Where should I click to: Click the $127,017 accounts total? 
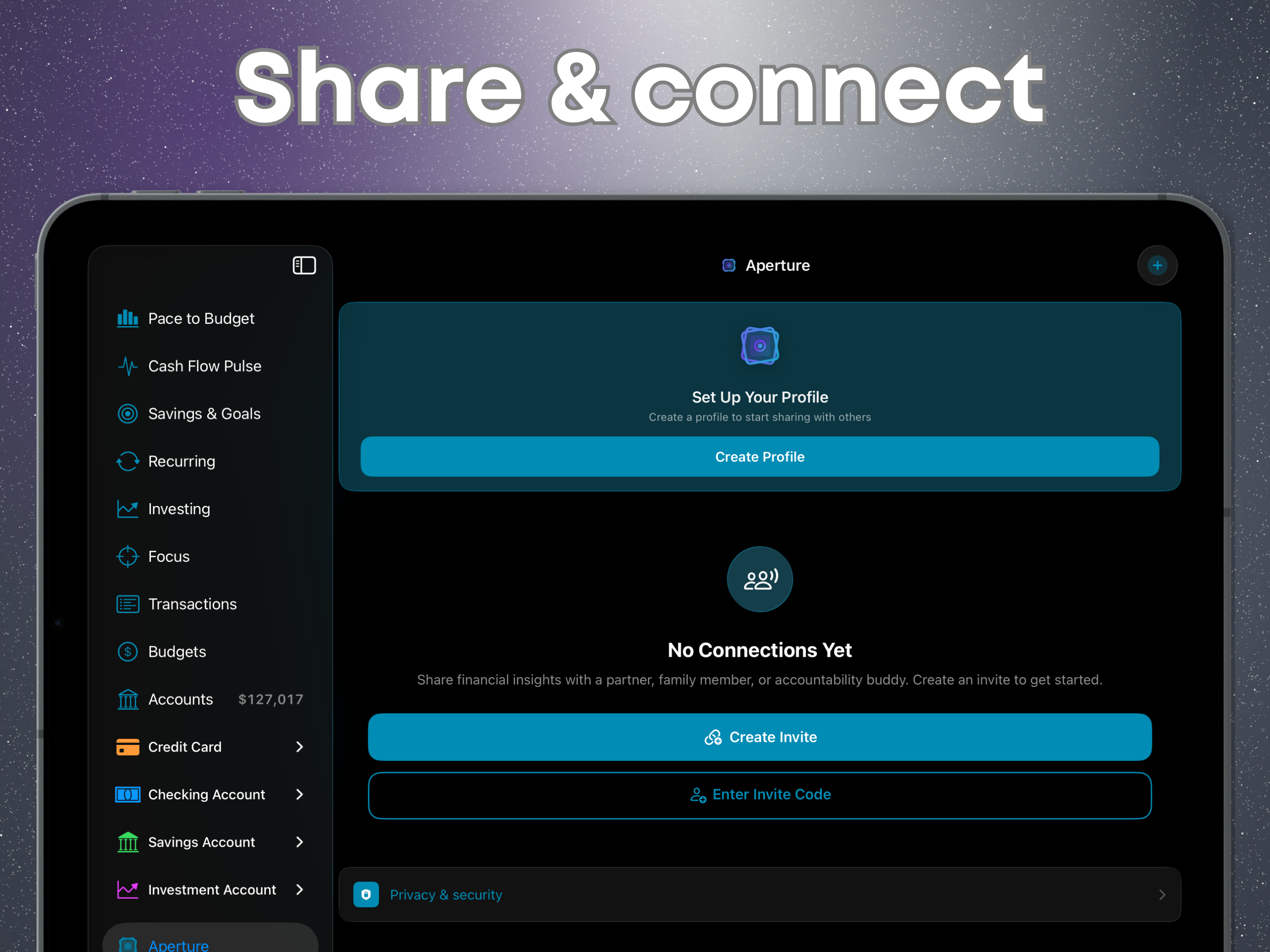point(271,700)
